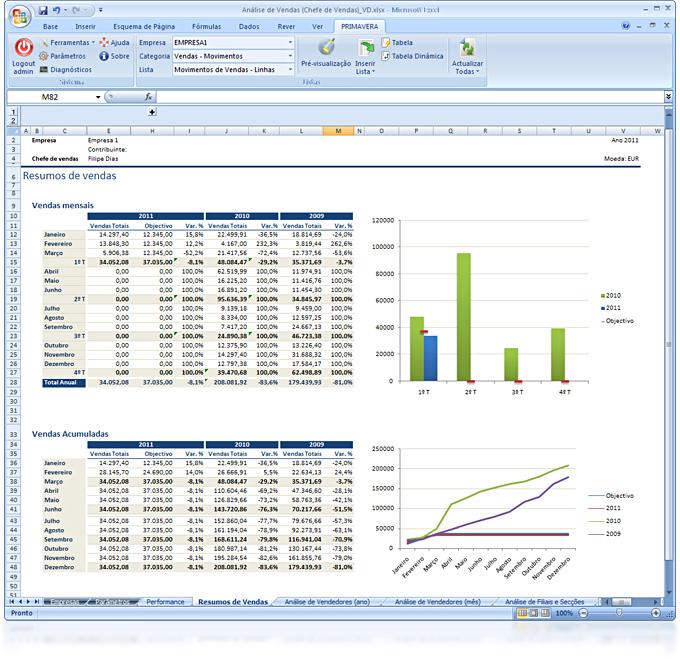Click the fx insert function icon

point(148,97)
